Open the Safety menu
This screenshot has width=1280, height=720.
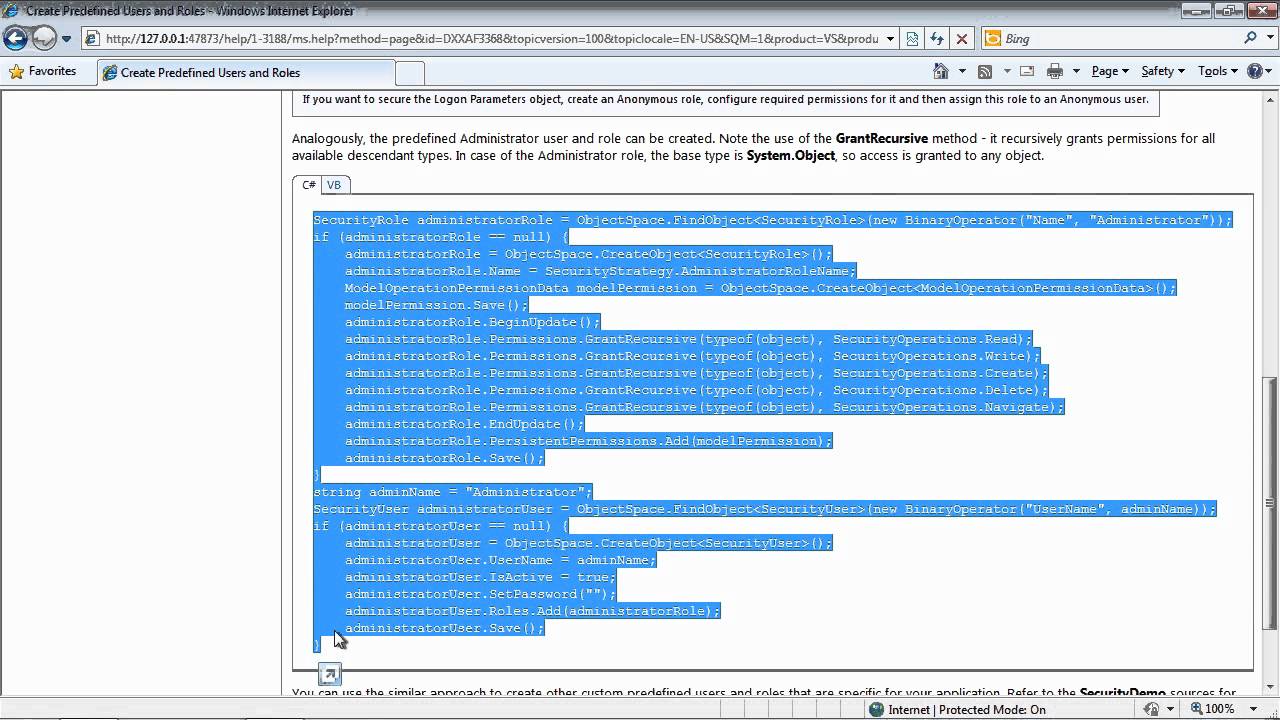1163,71
